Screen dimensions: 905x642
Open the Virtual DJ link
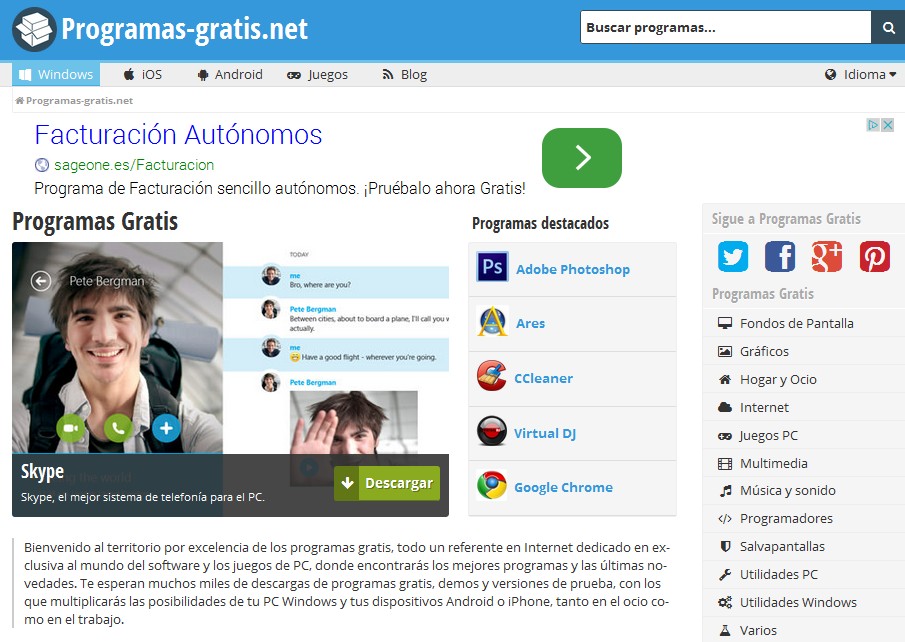(545, 434)
